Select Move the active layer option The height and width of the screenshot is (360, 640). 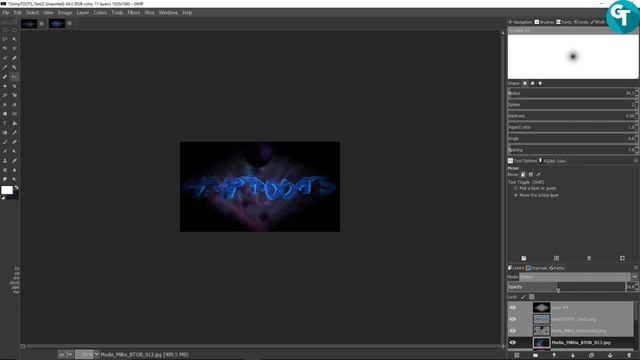click(536, 196)
